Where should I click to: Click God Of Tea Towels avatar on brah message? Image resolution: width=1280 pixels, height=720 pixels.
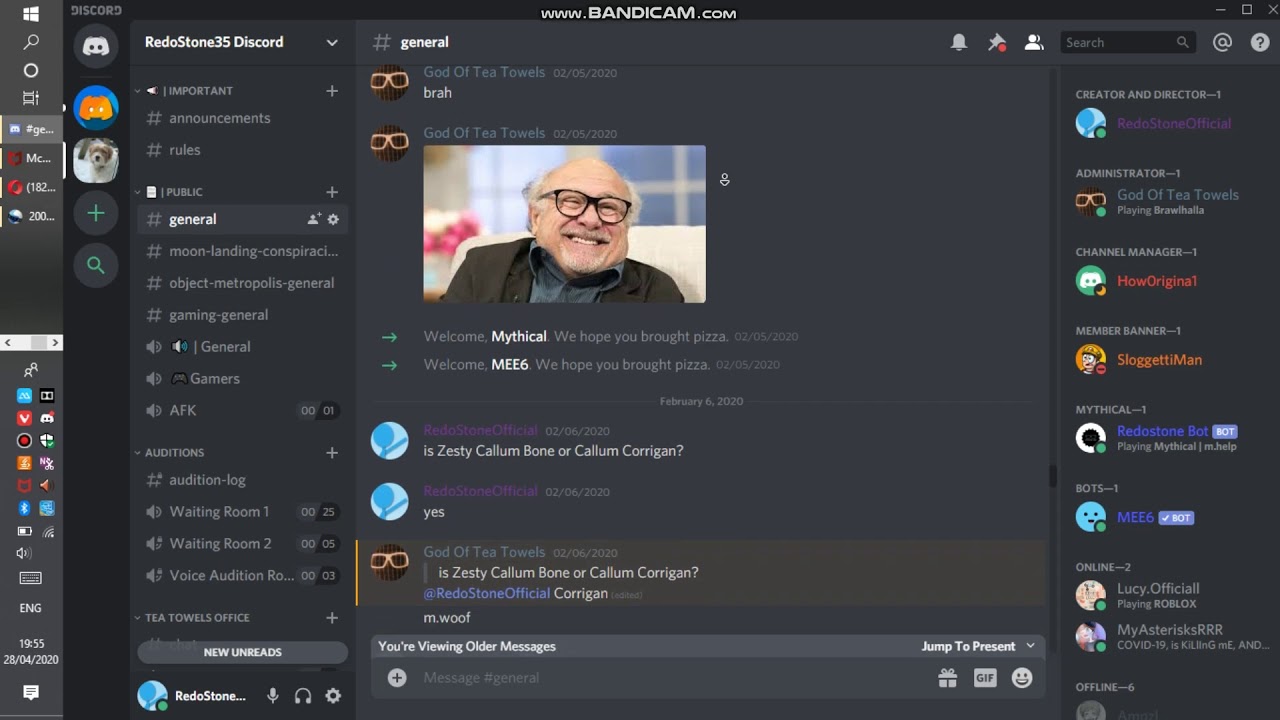coord(390,82)
